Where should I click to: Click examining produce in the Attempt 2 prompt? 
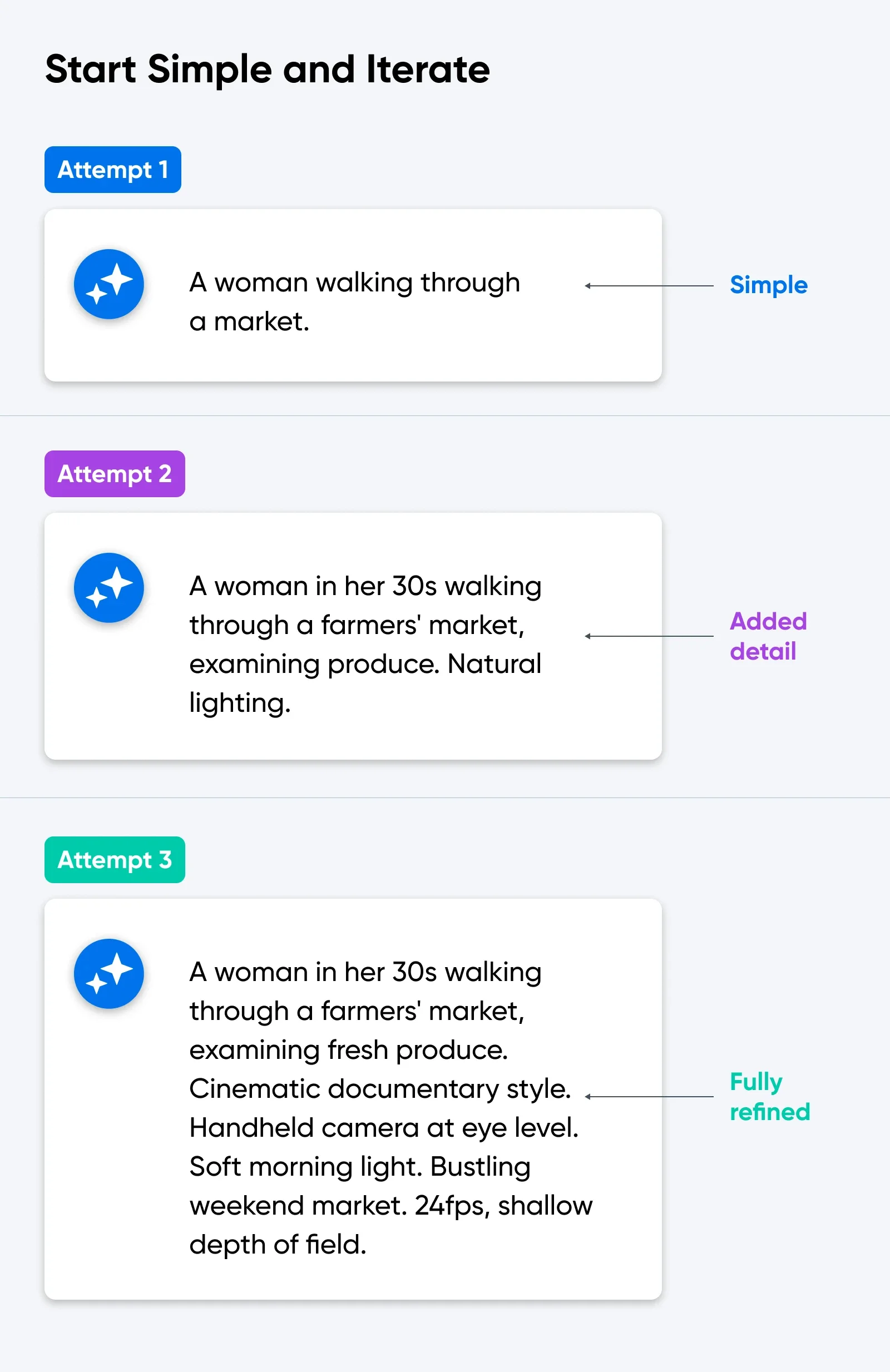314,664
